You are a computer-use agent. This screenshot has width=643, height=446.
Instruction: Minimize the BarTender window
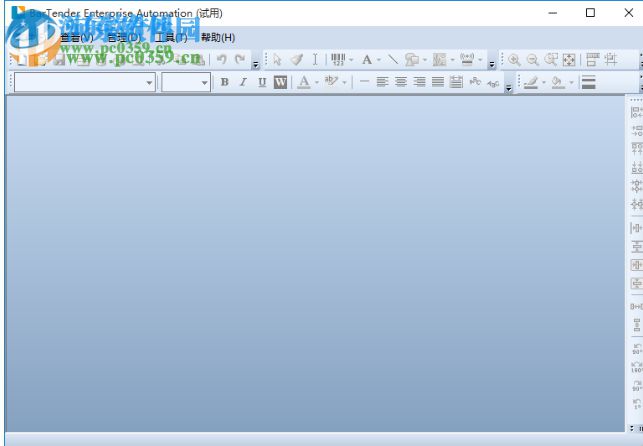click(553, 13)
